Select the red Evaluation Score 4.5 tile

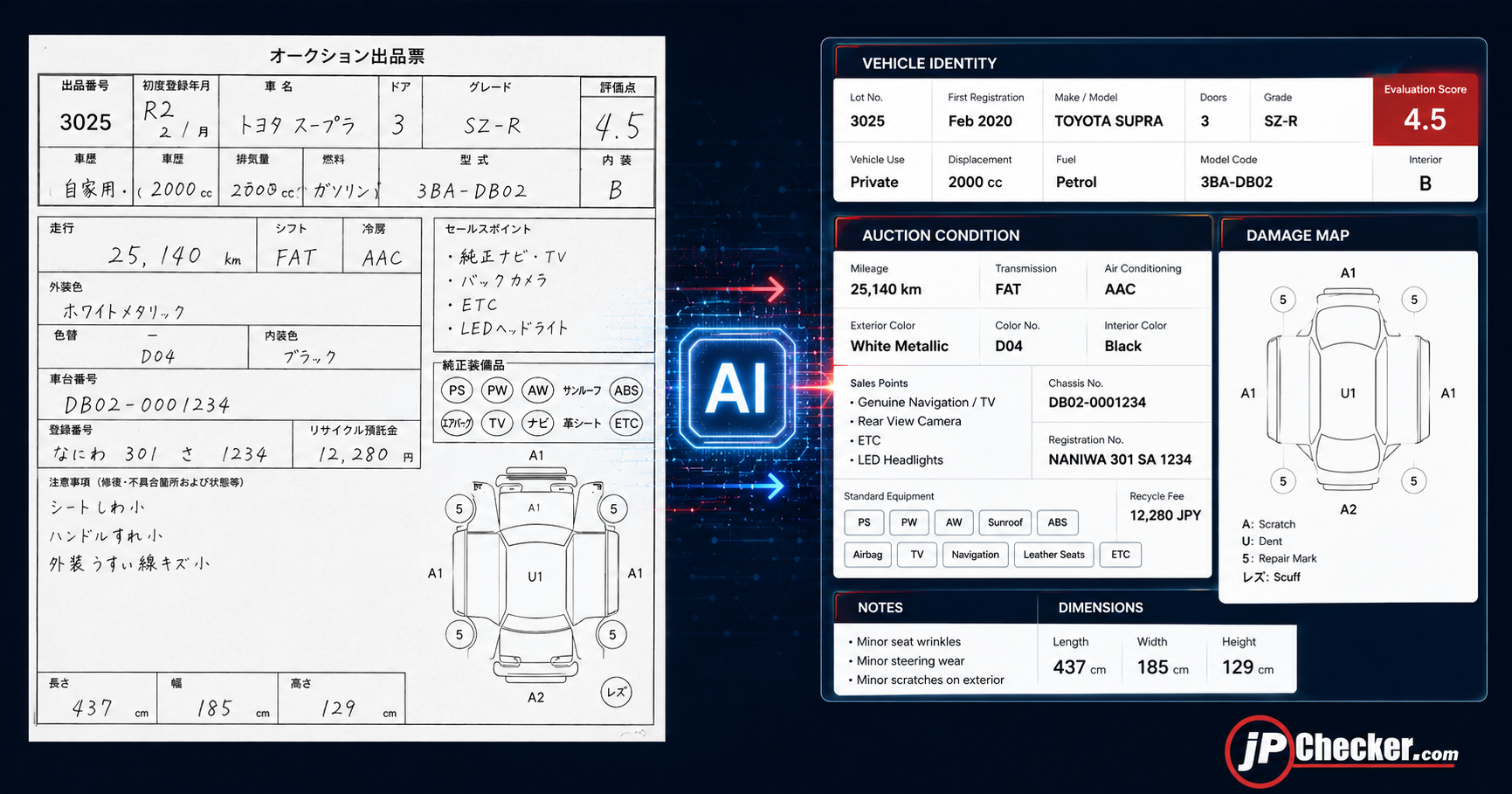tap(1425, 110)
